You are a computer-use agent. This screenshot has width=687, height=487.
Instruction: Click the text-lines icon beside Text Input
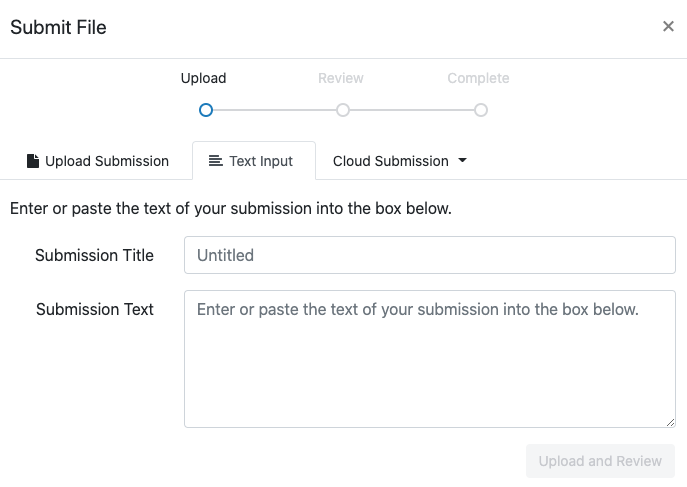[x=215, y=161]
